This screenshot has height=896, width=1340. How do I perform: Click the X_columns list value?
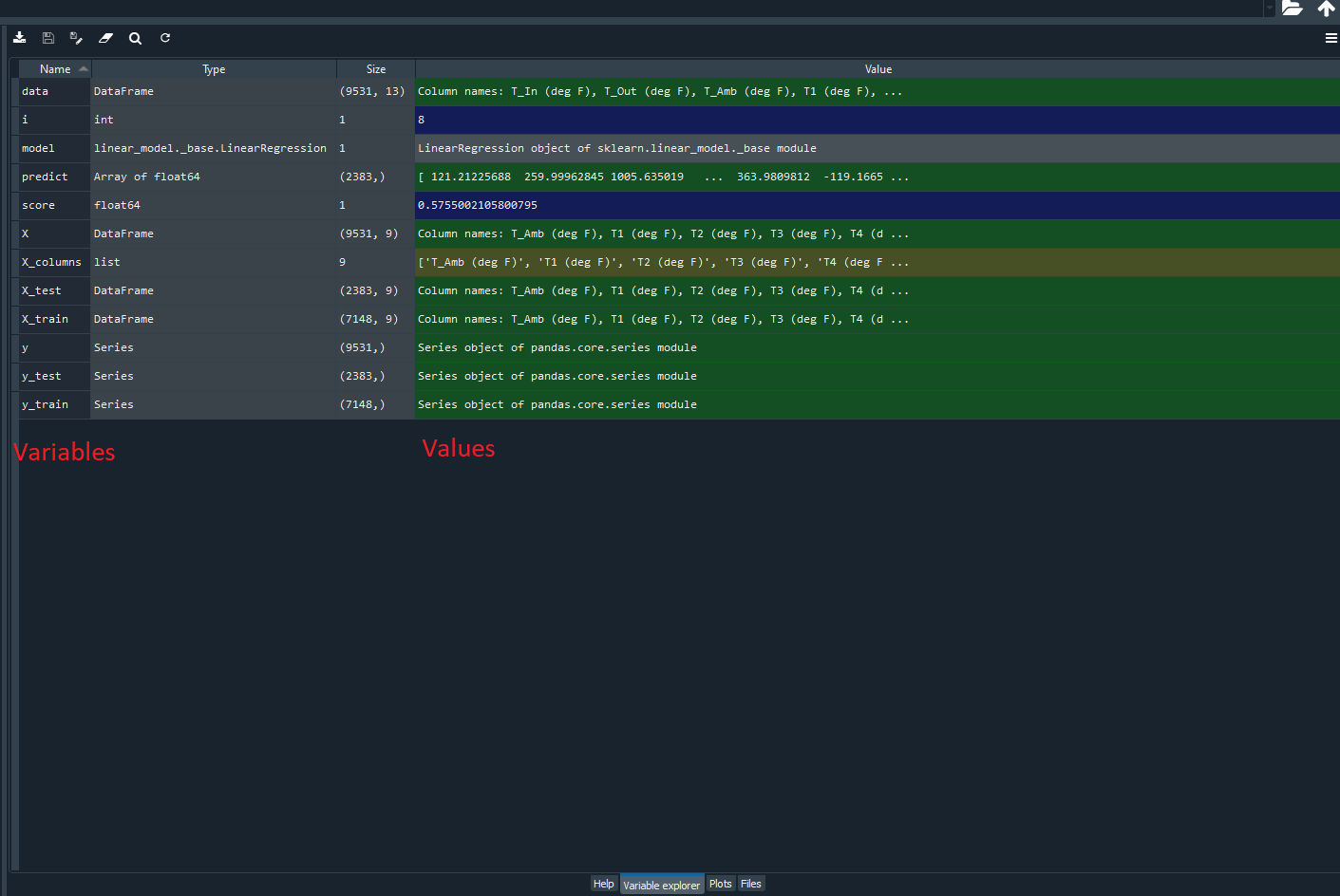pyautogui.click(x=878, y=263)
